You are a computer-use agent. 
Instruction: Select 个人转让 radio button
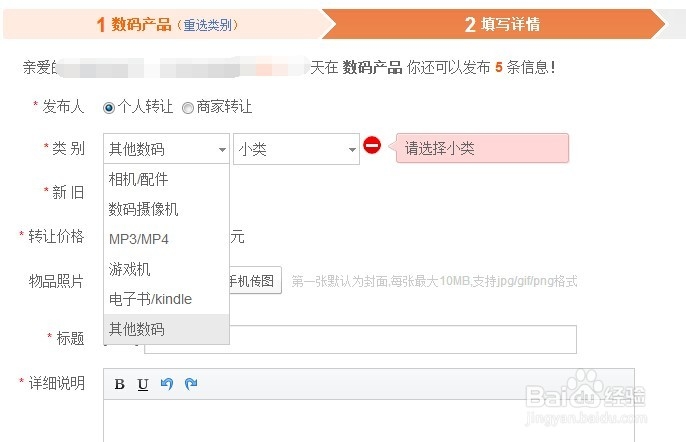(108, 108)
